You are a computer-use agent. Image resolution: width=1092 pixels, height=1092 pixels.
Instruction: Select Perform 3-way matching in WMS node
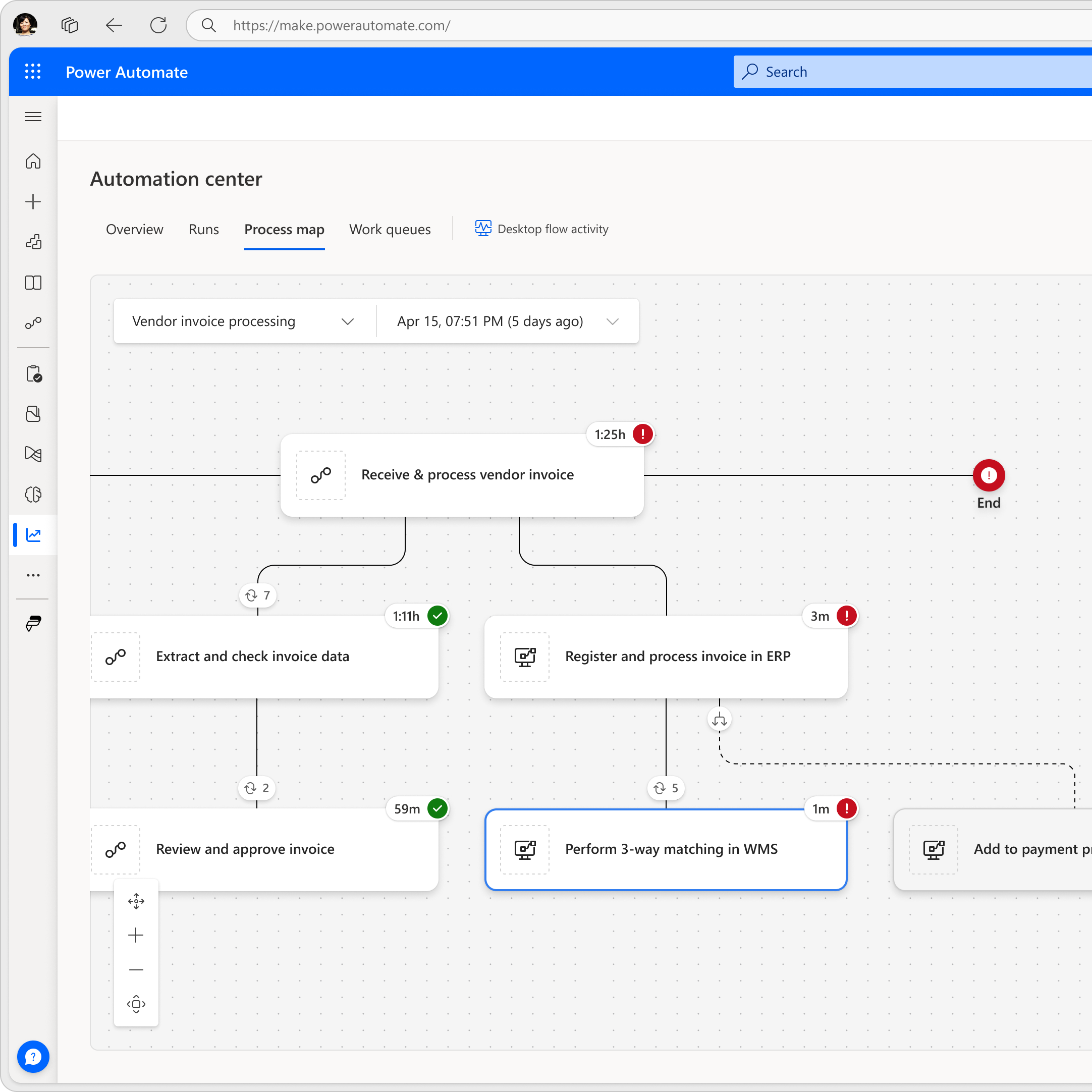(666, 849)
